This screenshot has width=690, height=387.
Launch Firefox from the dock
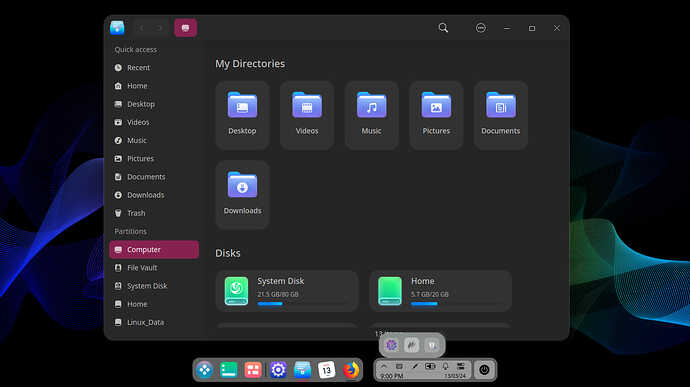pyautogui.click(x=351, y=370)
